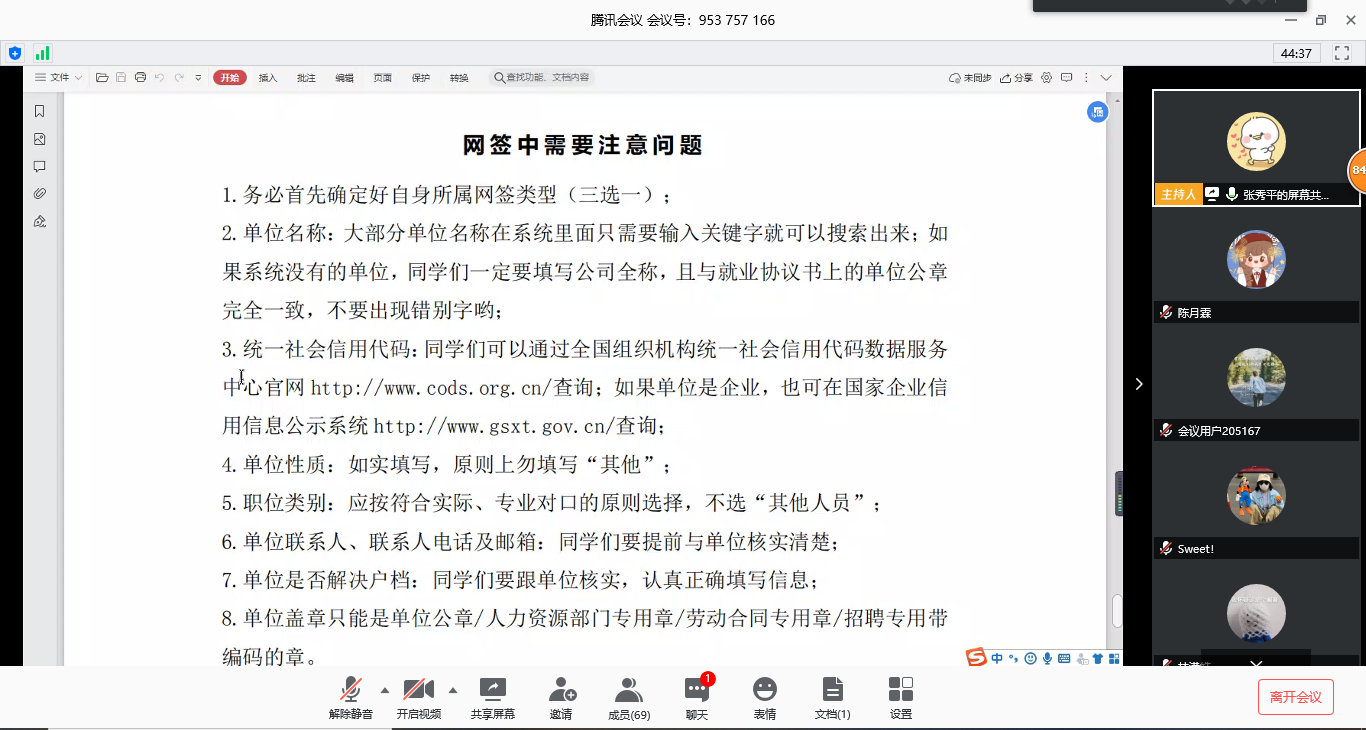Click the green network signal icon
Viewport: 1366px width, 730px height.
(42, 53)
